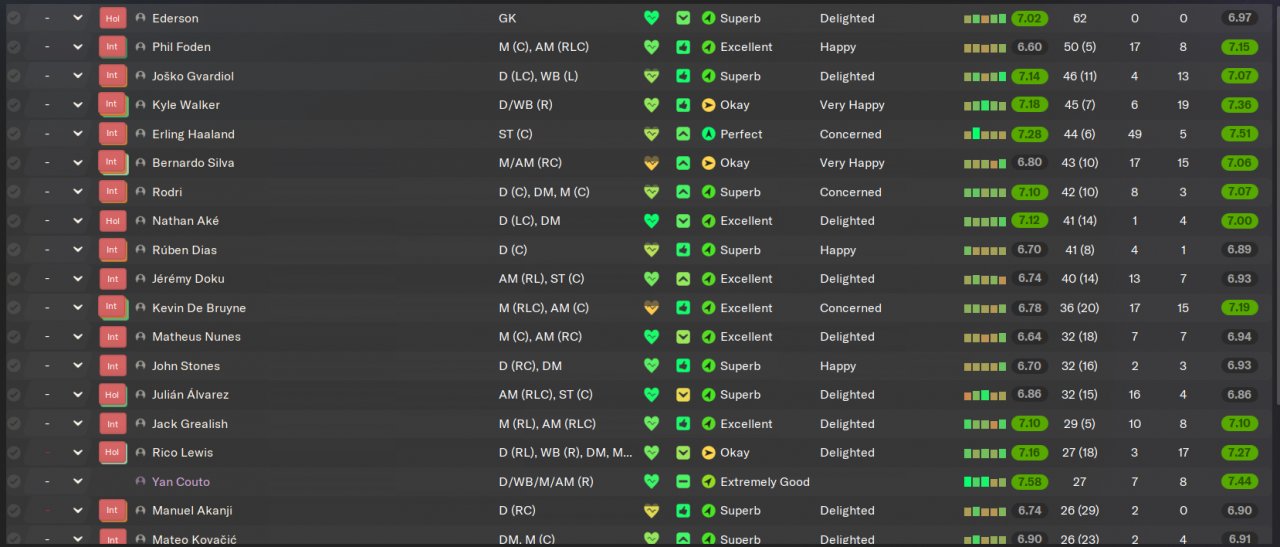This screenshot has height=547, width=1280.
Task: Select John Stones row checkbox
Action: [14, 366]
